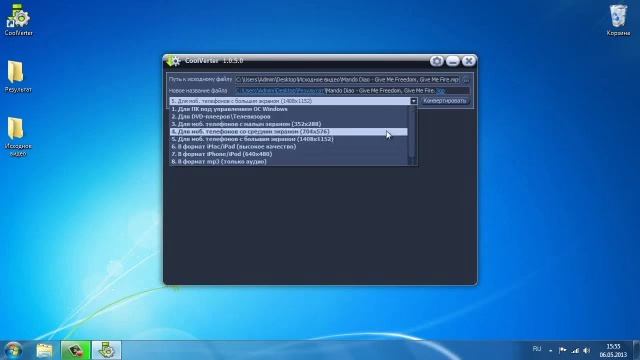Click the source file path field
640x360 pixels.
click(347, 80)
